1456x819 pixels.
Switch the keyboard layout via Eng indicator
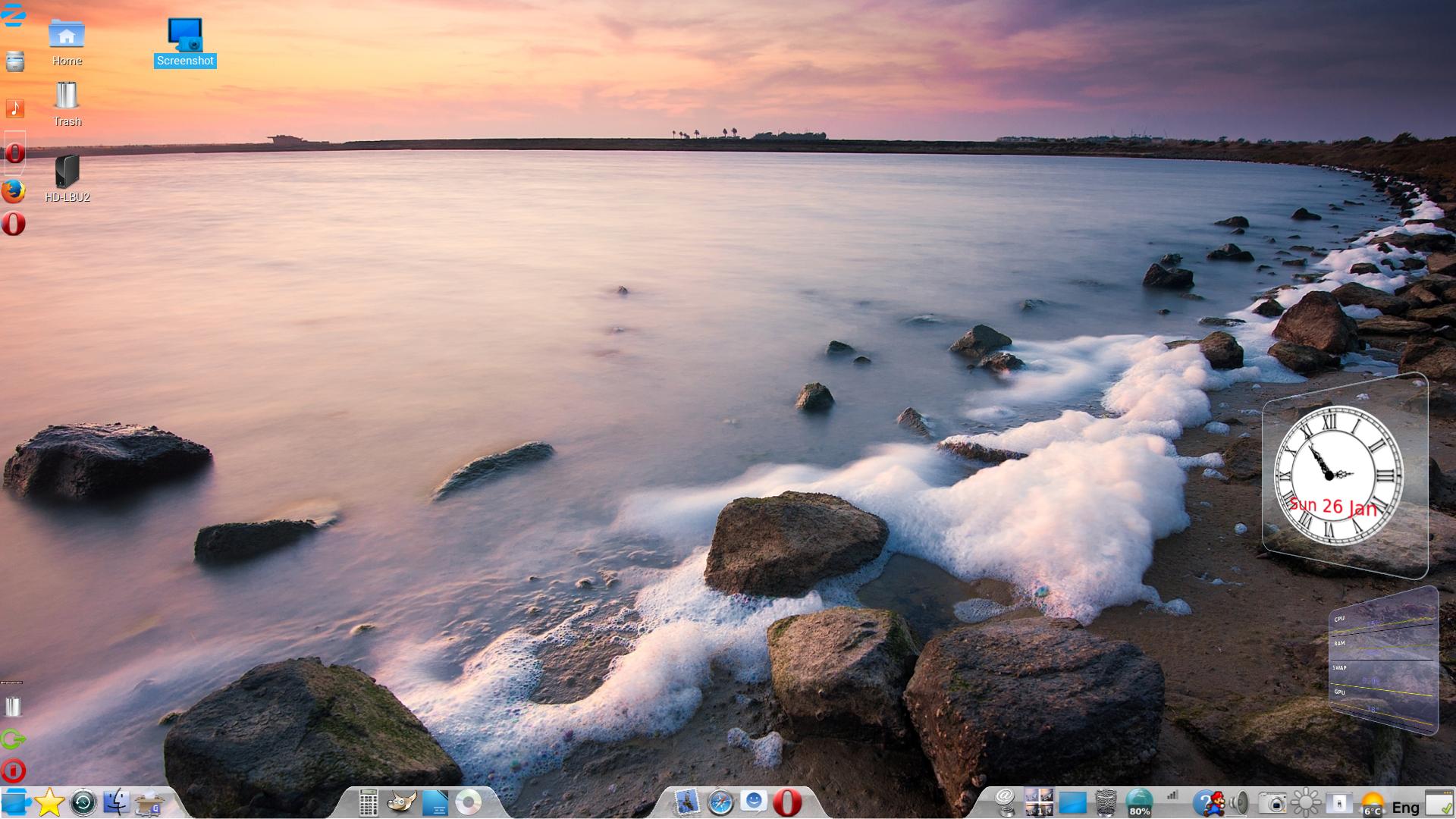coord(1405,808)
